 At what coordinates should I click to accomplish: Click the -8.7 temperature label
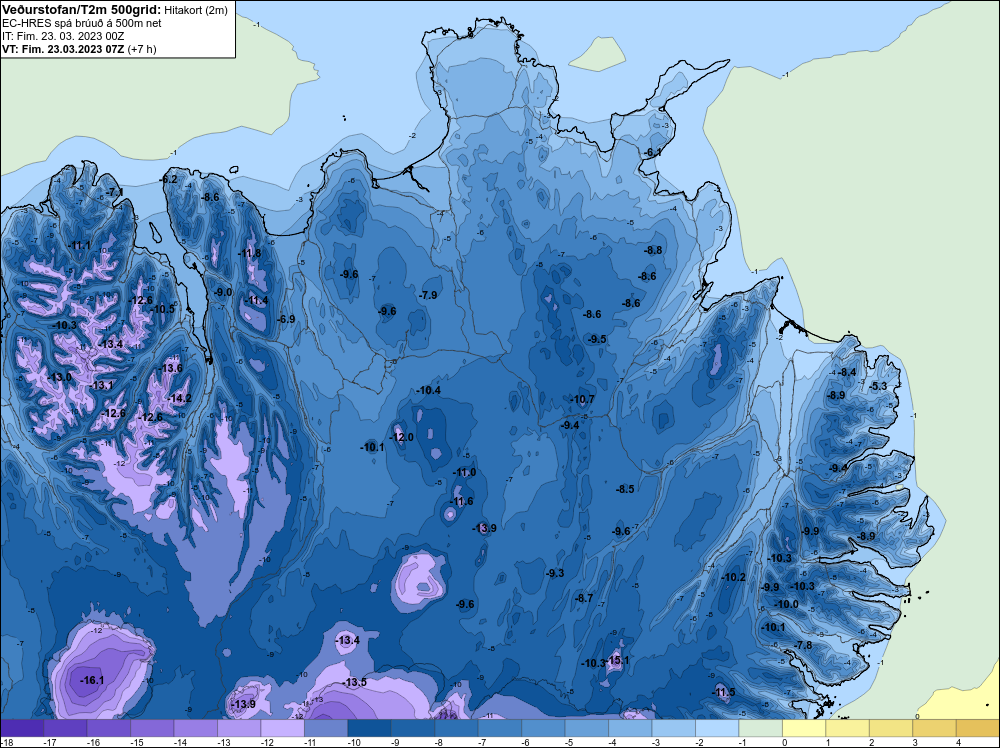pyautogui.click(x=584, y=598)
